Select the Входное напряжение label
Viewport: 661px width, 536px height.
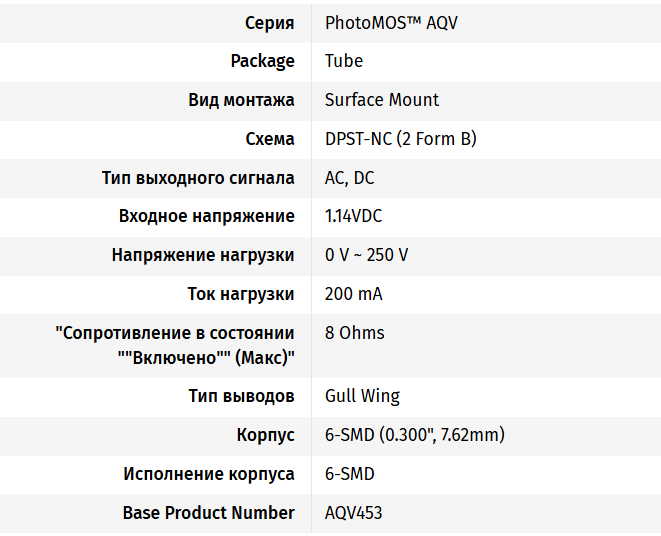click(207, 216)
